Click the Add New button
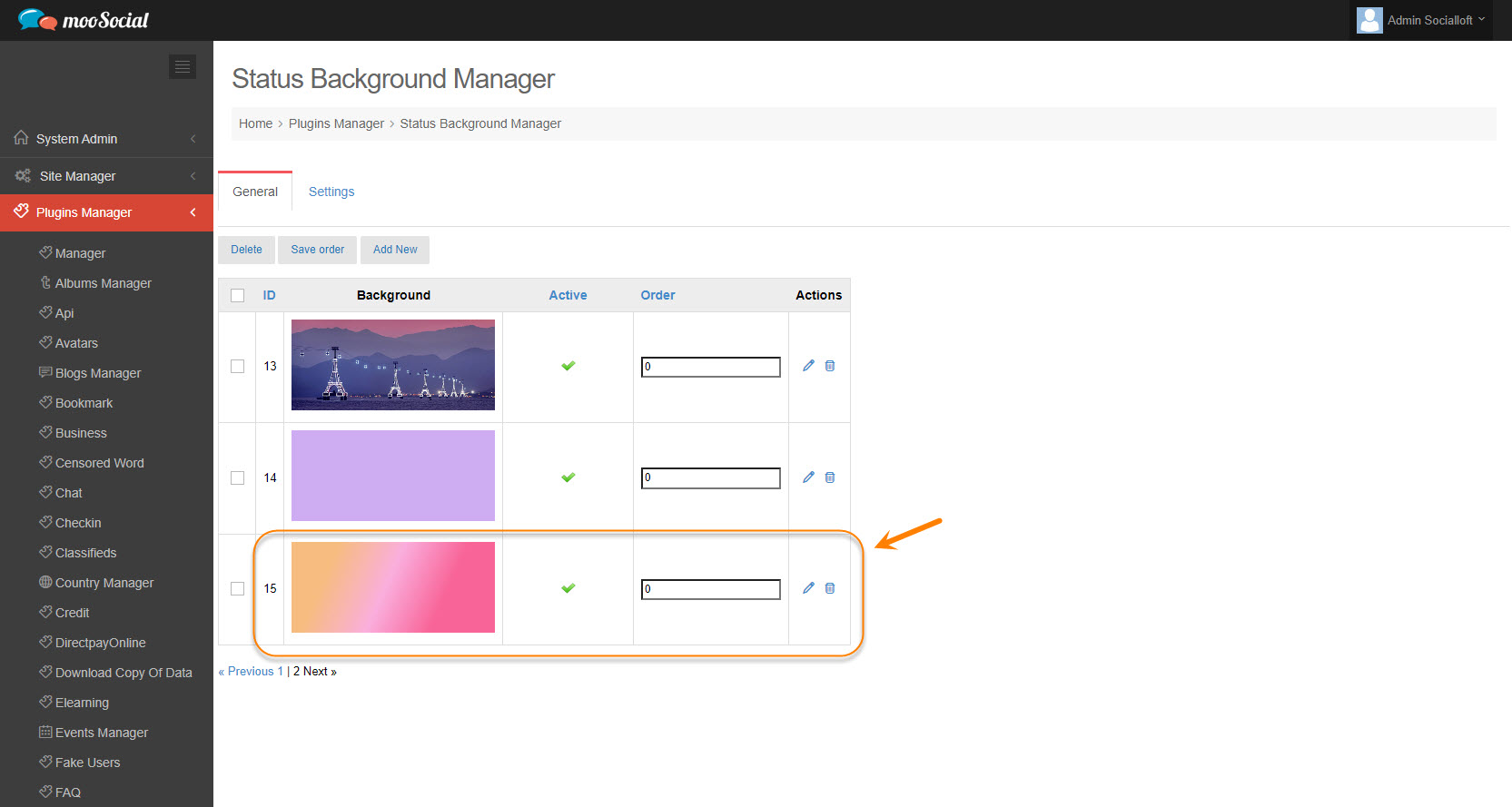Image resolution: width=1512 pixels, height=807 pixels. point(395,250)
